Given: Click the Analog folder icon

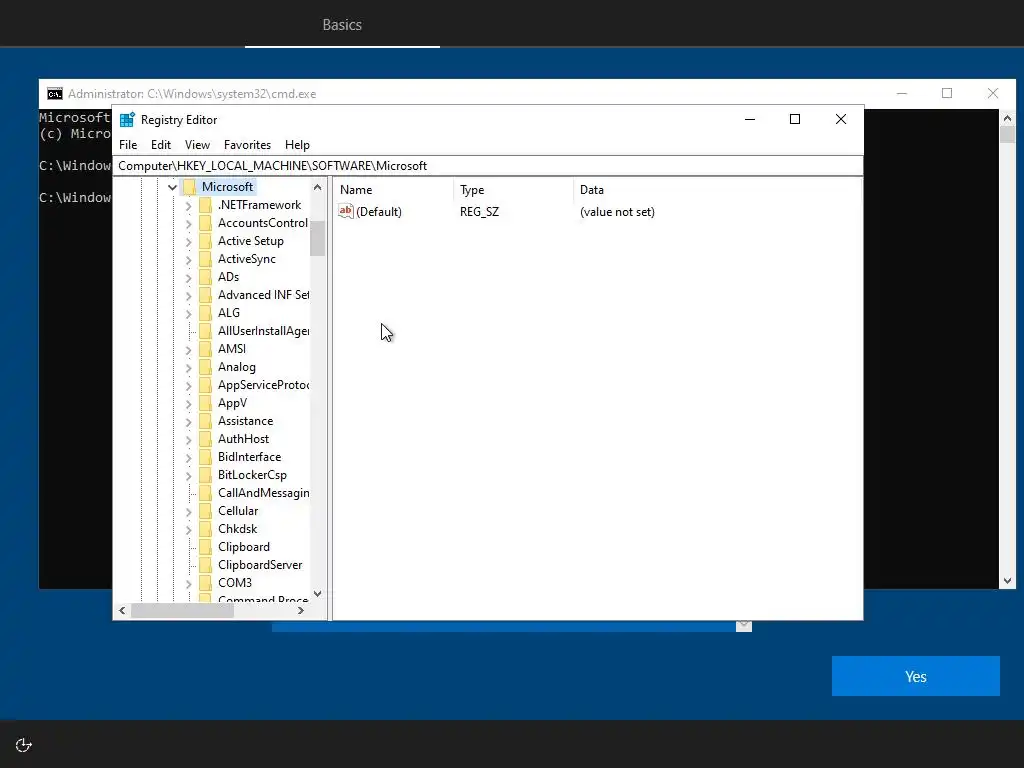Looking at the screenshot, I should (x=205, y=367).
